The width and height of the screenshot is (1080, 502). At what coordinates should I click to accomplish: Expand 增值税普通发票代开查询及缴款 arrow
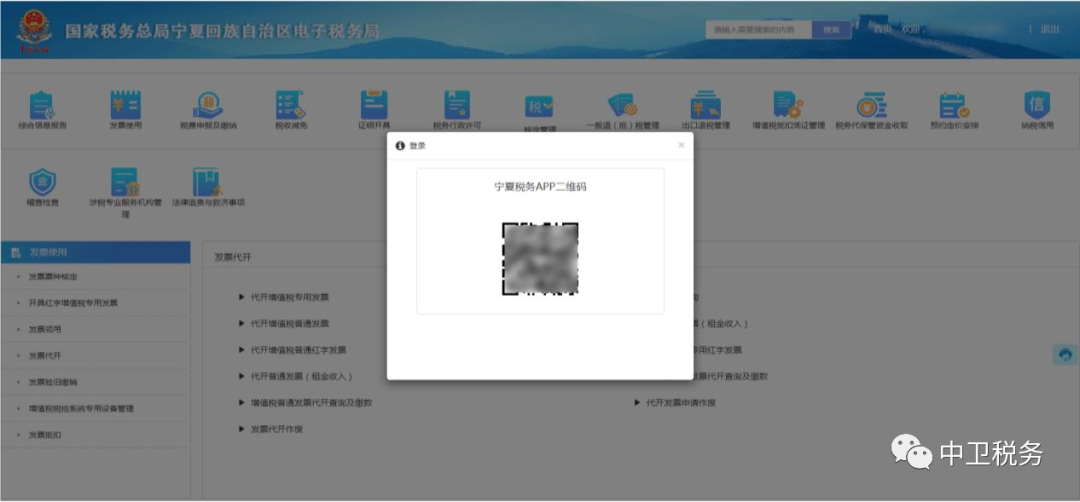click(x=242, y=402)
